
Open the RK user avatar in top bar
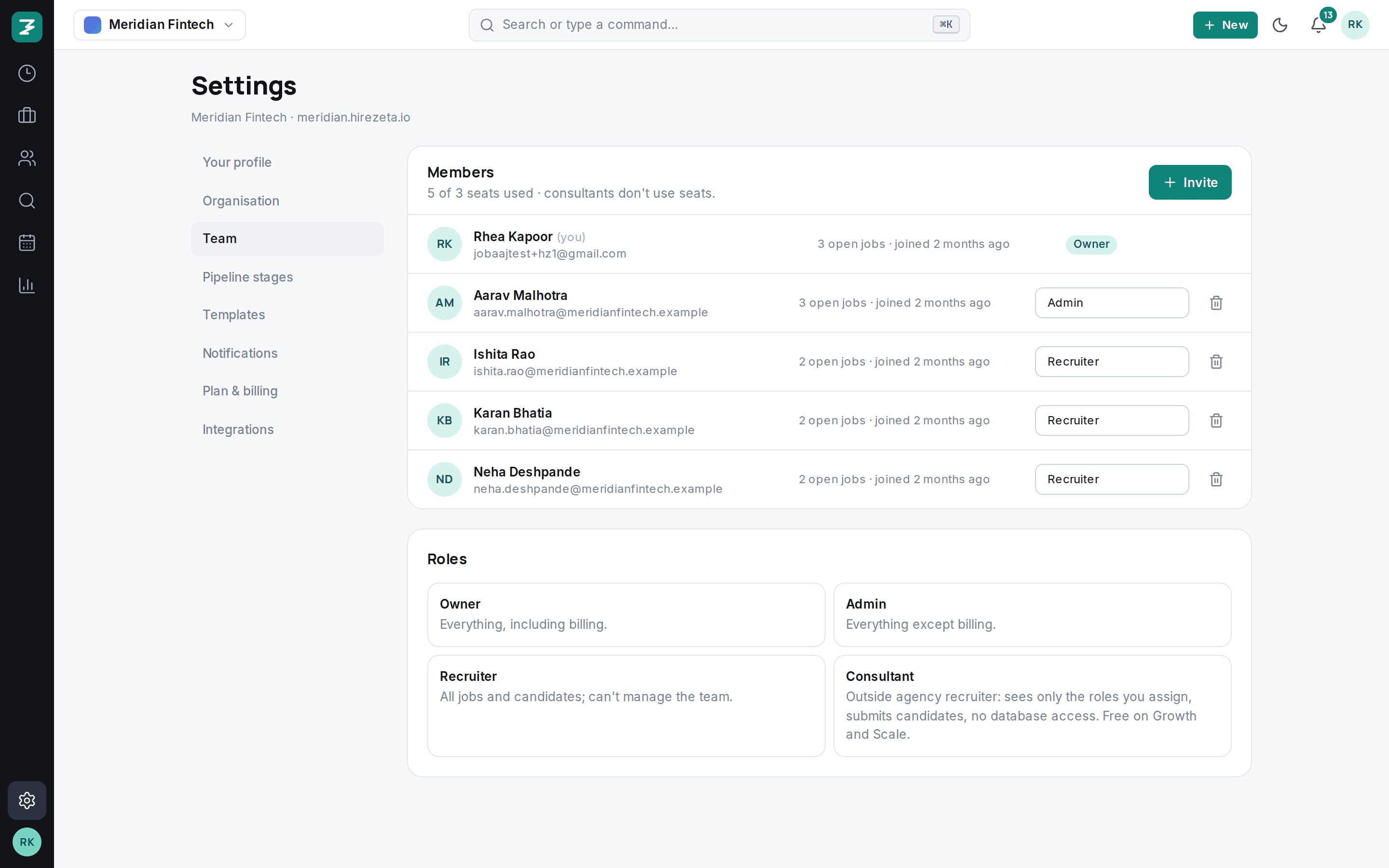coord(1355,25)
